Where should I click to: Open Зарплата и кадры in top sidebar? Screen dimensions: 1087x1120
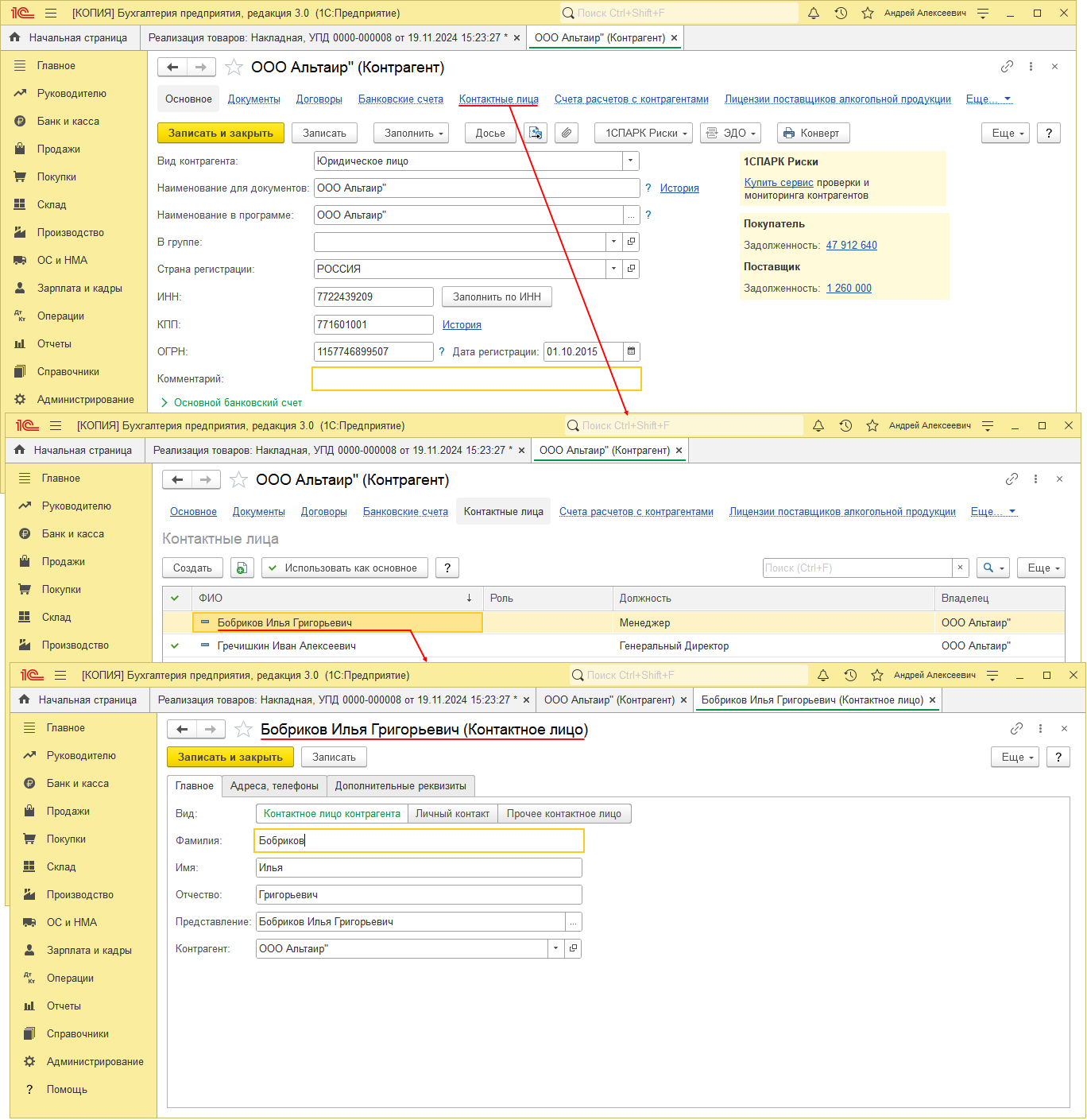79,289
